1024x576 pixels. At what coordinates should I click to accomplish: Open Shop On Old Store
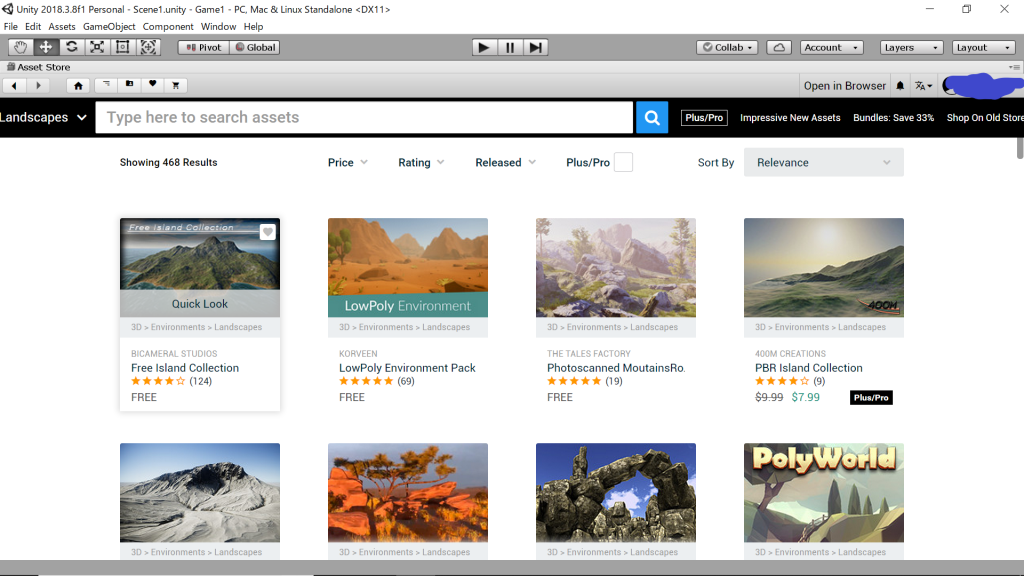click(x=985, y=118)
